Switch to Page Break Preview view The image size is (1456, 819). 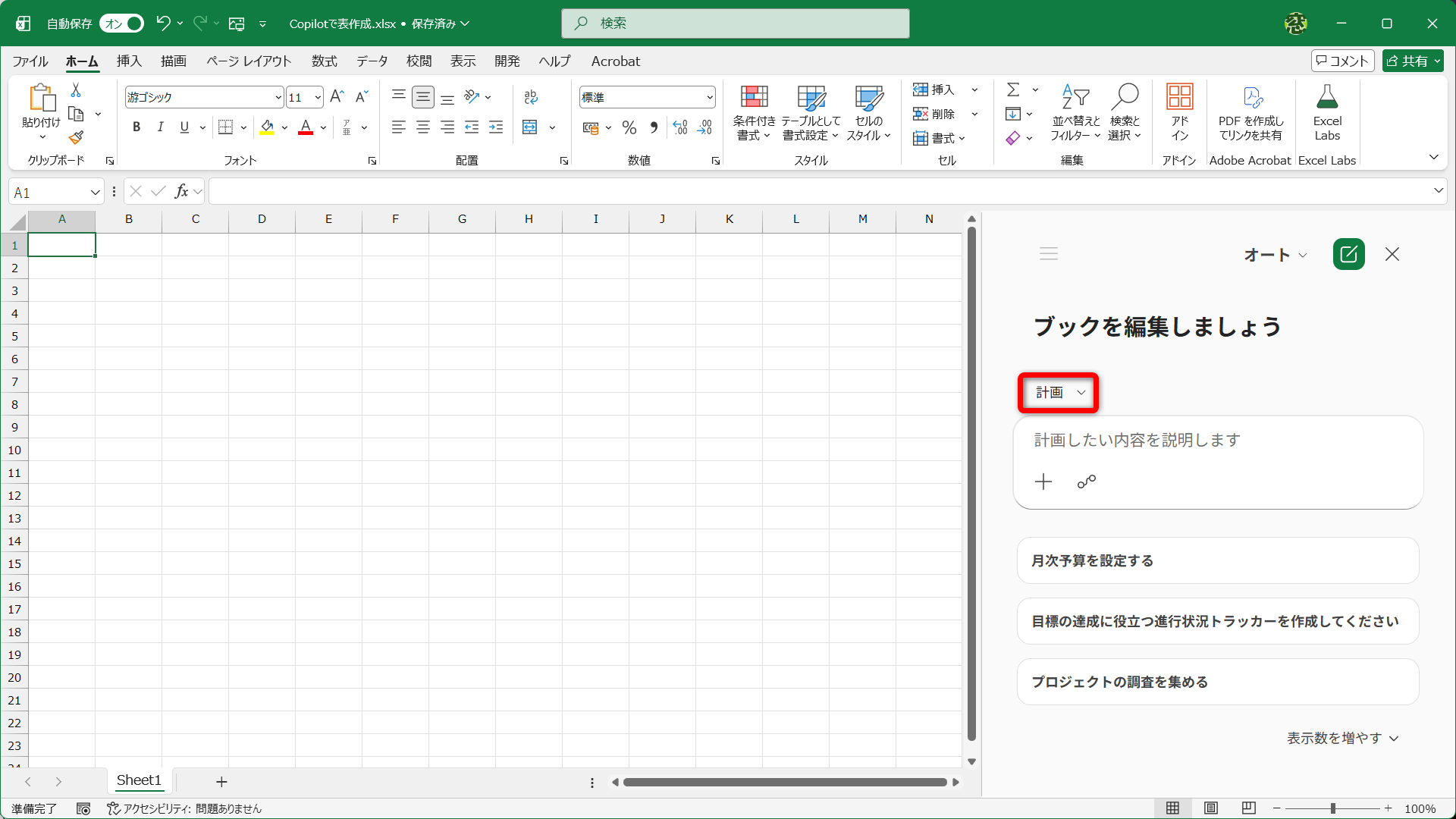pos(1249,809)
